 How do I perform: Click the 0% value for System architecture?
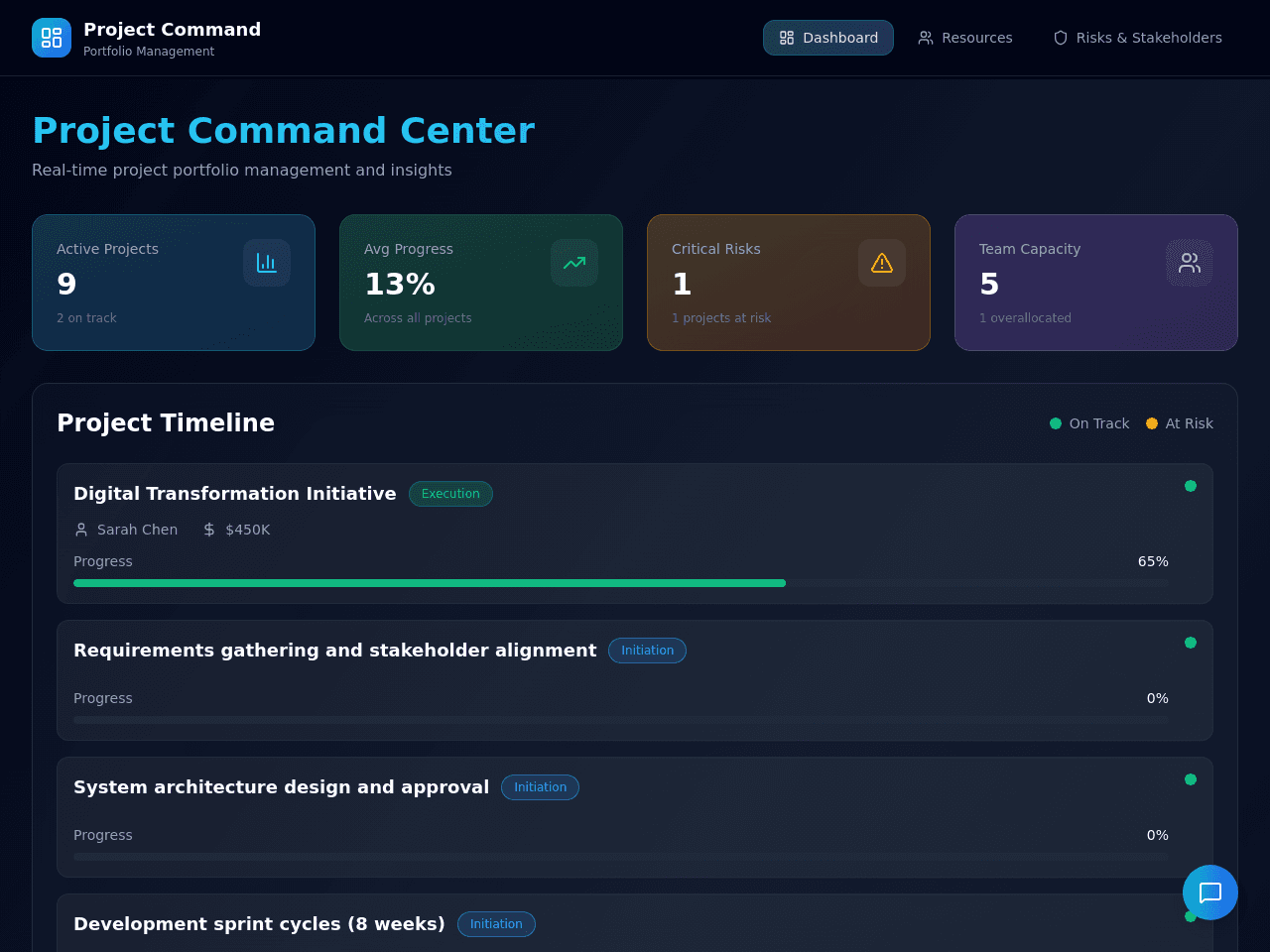[1158, 835]
